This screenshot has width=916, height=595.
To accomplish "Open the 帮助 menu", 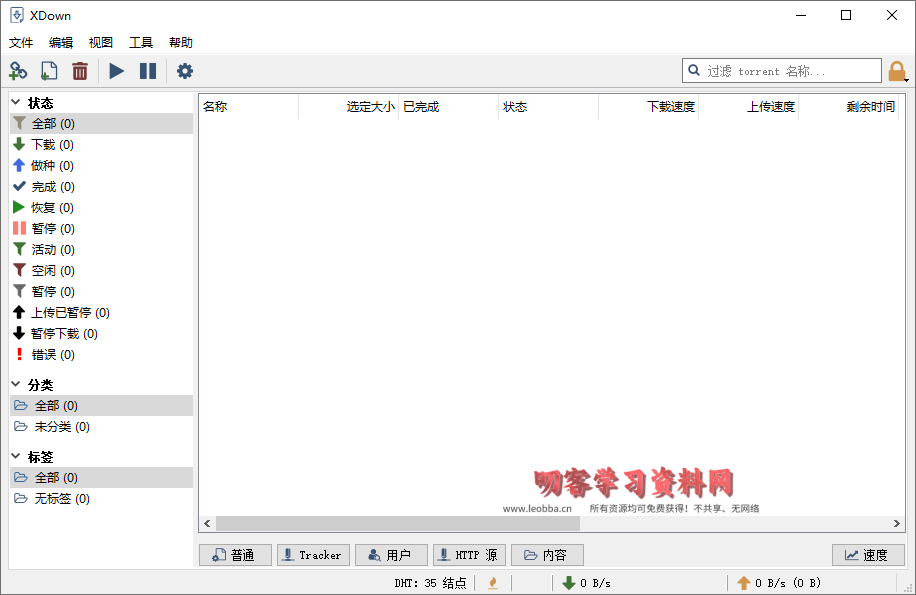I will tap(181, 43).
